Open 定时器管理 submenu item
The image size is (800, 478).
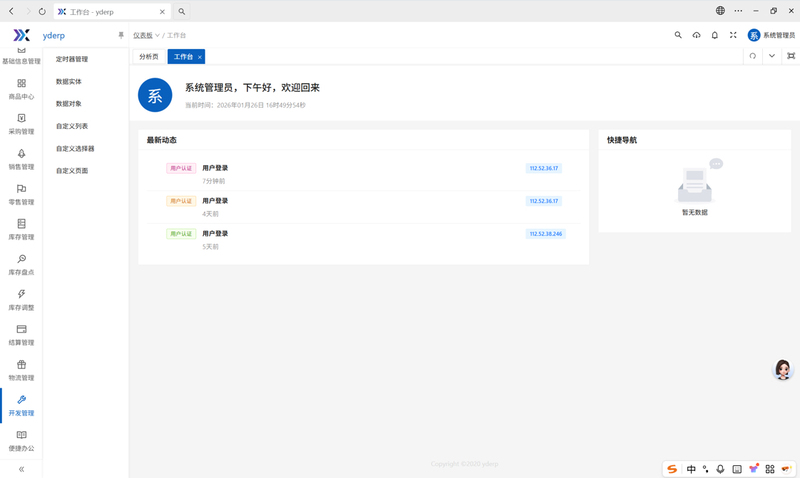[x=72, y=59]
